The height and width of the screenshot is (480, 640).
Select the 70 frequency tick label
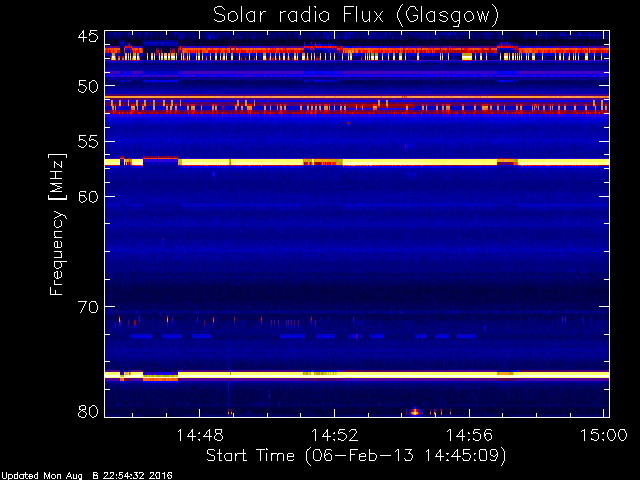tap(88, 307)
